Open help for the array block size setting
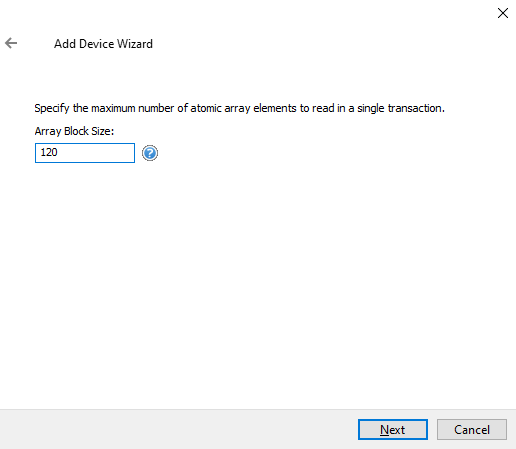The image size is (516, 449). pos(150,153)
